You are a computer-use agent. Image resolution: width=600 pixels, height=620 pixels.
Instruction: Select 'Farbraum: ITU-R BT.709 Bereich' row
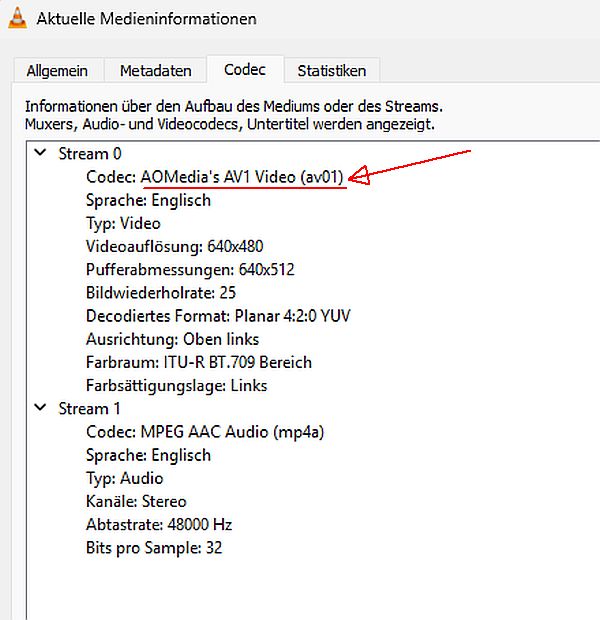point(199,362)
